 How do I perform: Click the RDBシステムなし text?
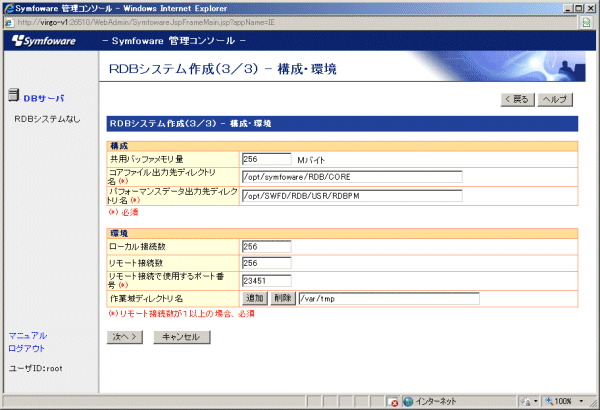pyautogui.click(x=47, y=119)
